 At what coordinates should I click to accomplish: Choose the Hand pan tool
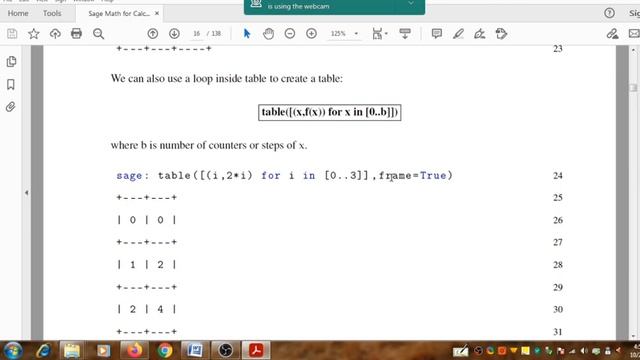point(268,33)
